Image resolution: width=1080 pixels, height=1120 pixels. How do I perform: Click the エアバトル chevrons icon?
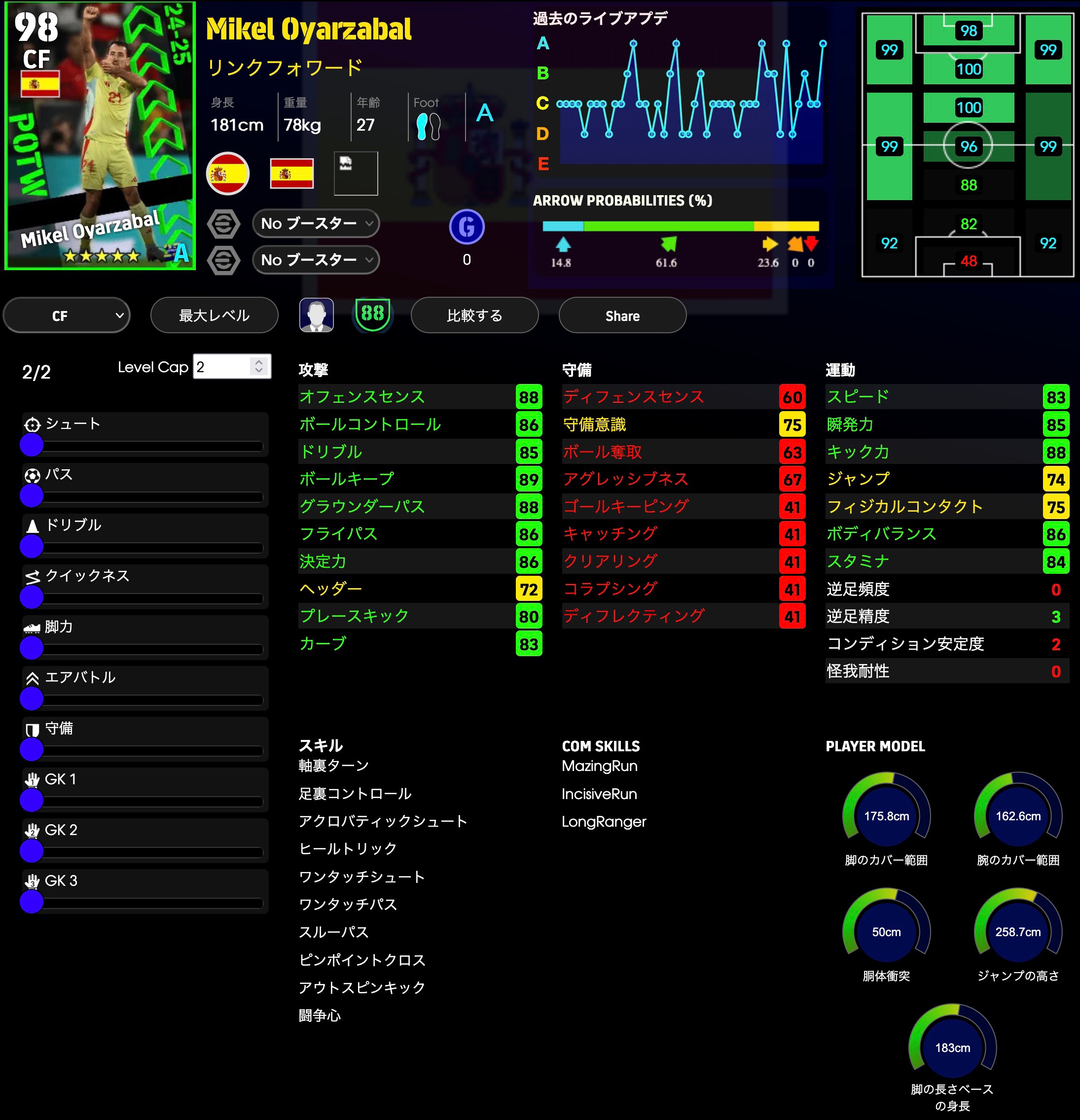point(33,678)
